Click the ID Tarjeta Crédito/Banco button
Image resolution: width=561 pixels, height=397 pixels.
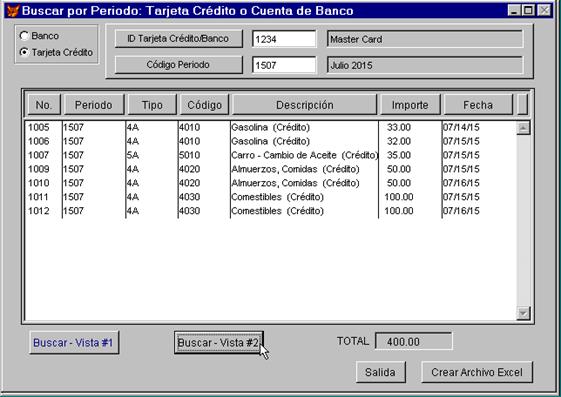(179, 39)
